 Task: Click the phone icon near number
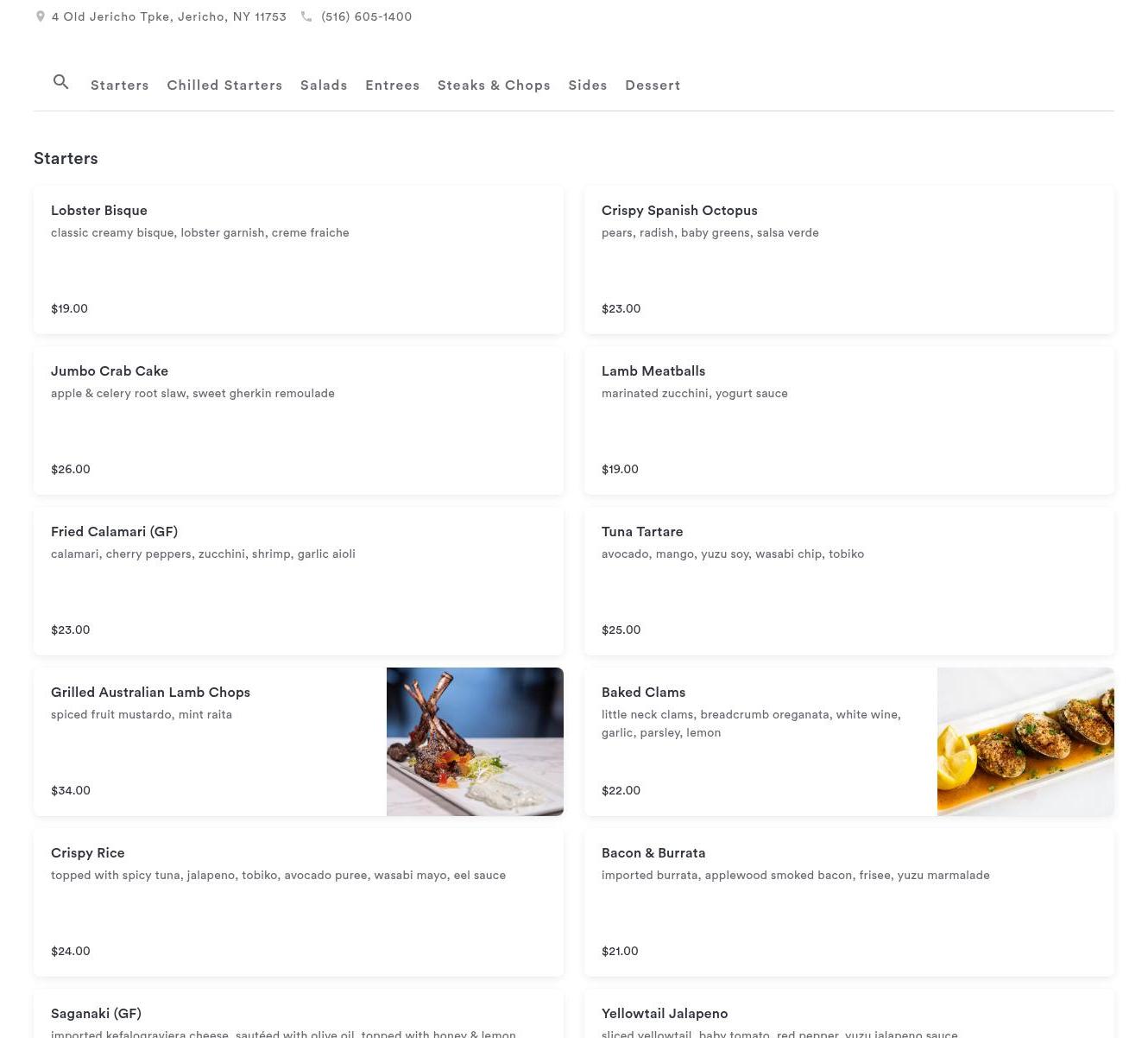306,16
